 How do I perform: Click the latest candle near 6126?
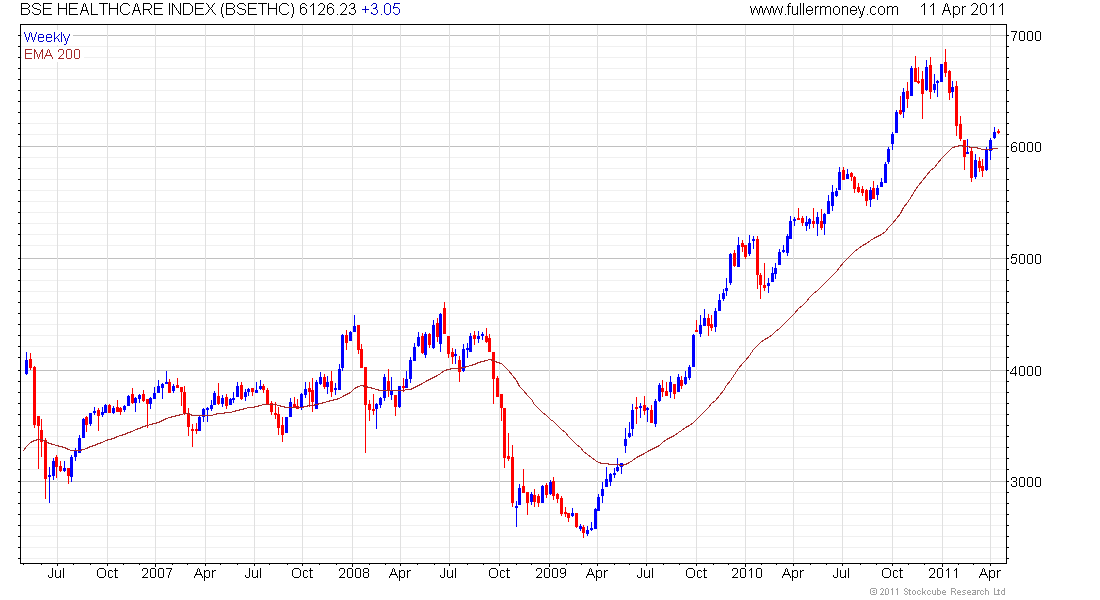(998, 132)
